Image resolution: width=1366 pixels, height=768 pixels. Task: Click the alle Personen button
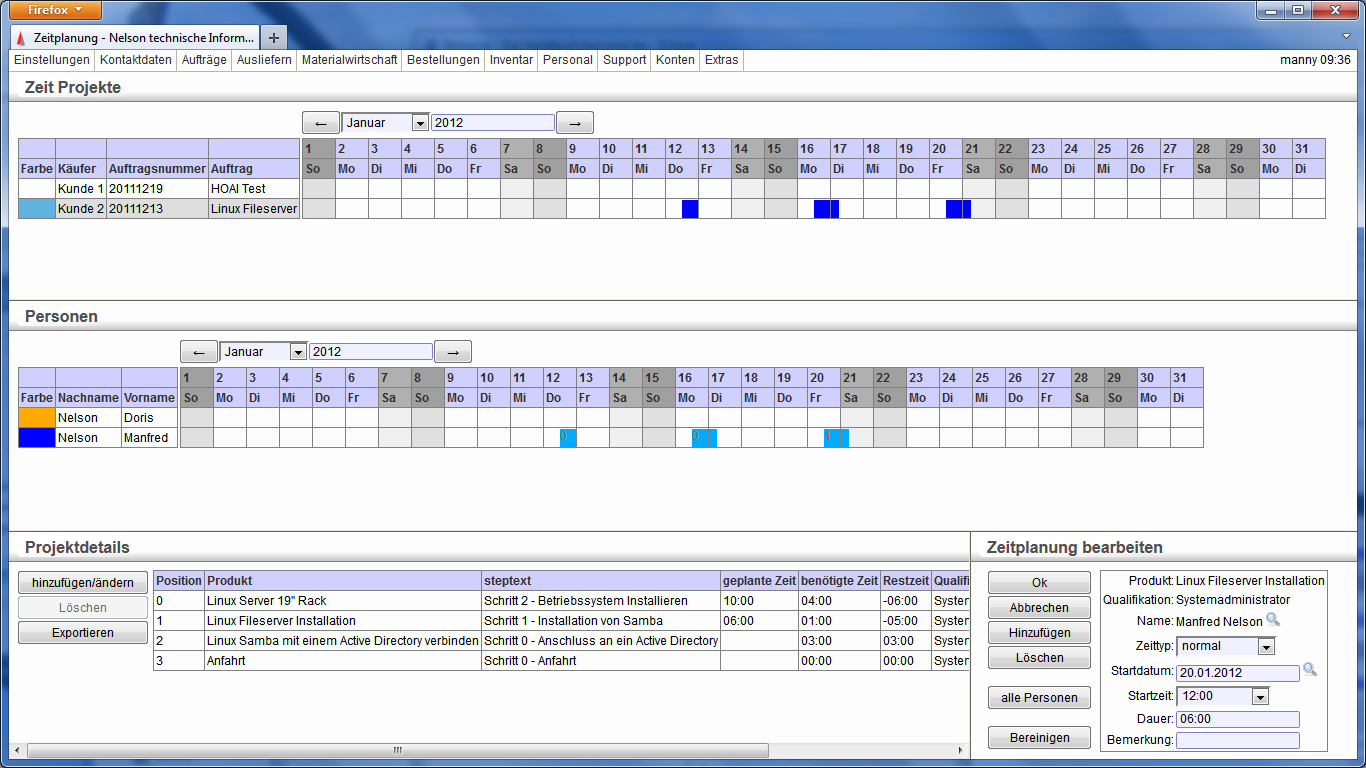click(1038, 698)
